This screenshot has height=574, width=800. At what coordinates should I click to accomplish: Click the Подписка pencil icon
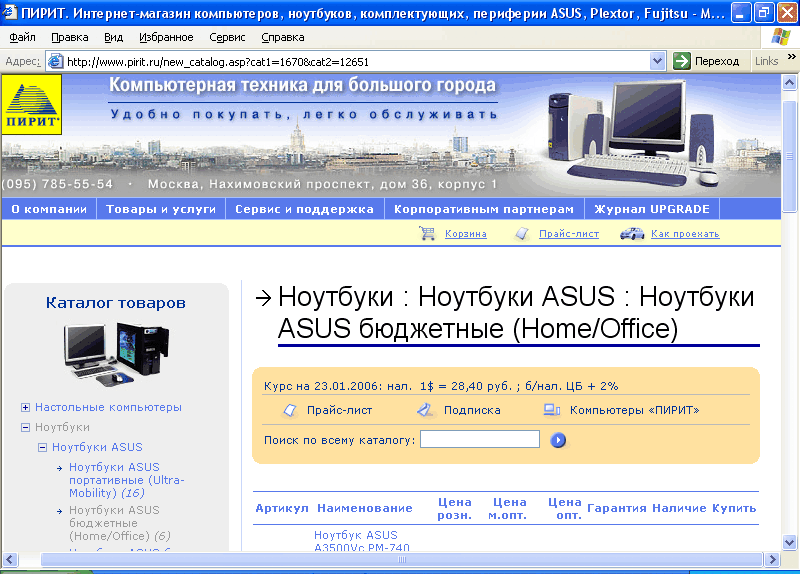[x=424, y=410]
